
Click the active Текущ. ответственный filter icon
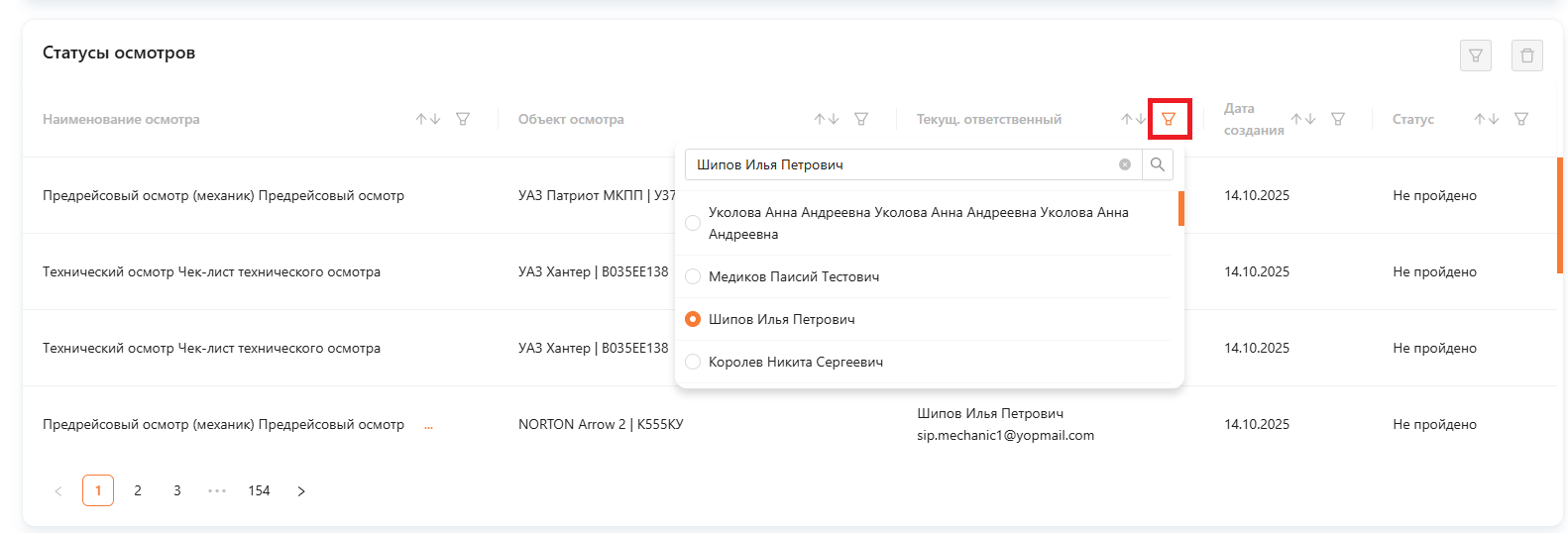click(x=1169, y=119)
